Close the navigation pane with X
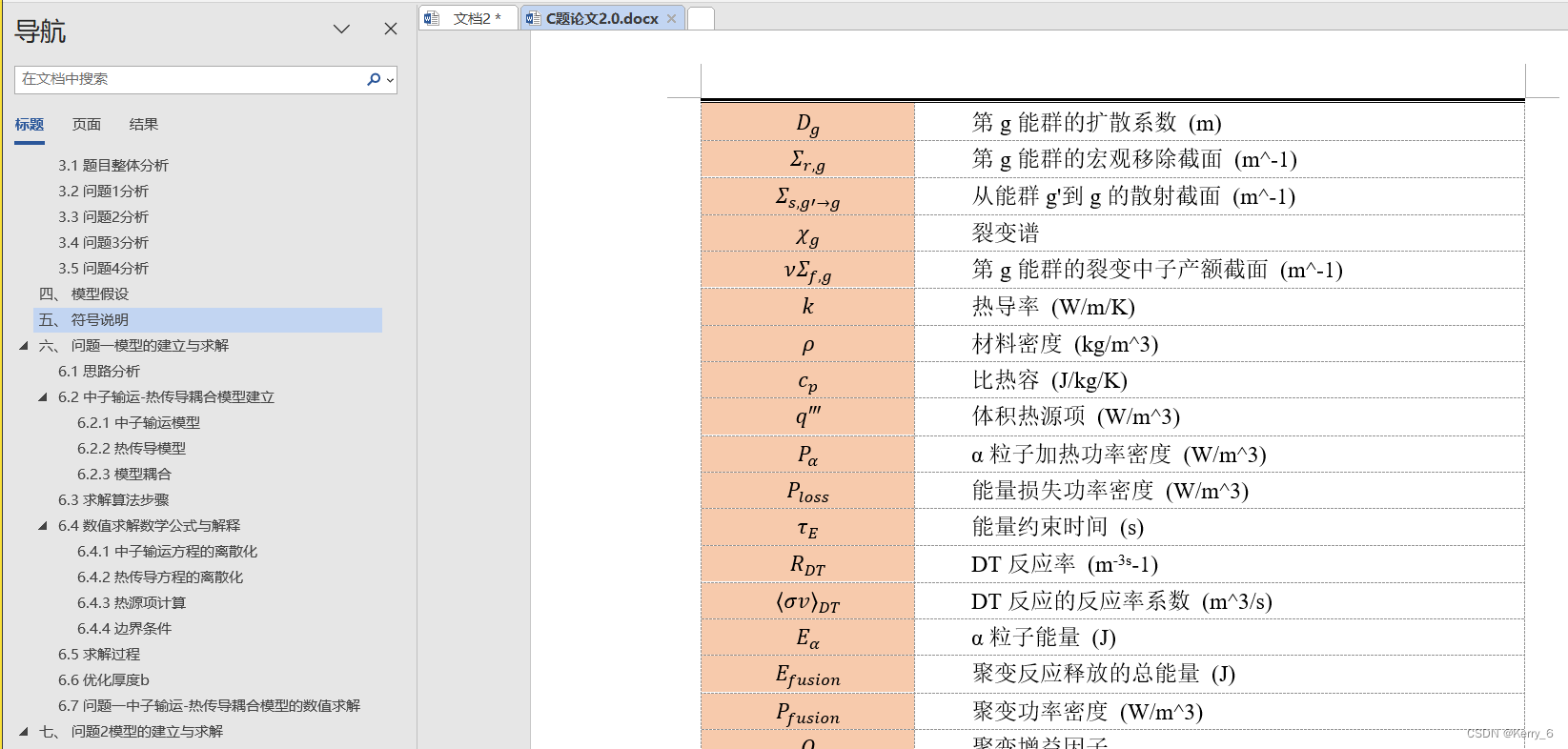This screenshot has height=749, width=1568. click(x=391, y=29)
